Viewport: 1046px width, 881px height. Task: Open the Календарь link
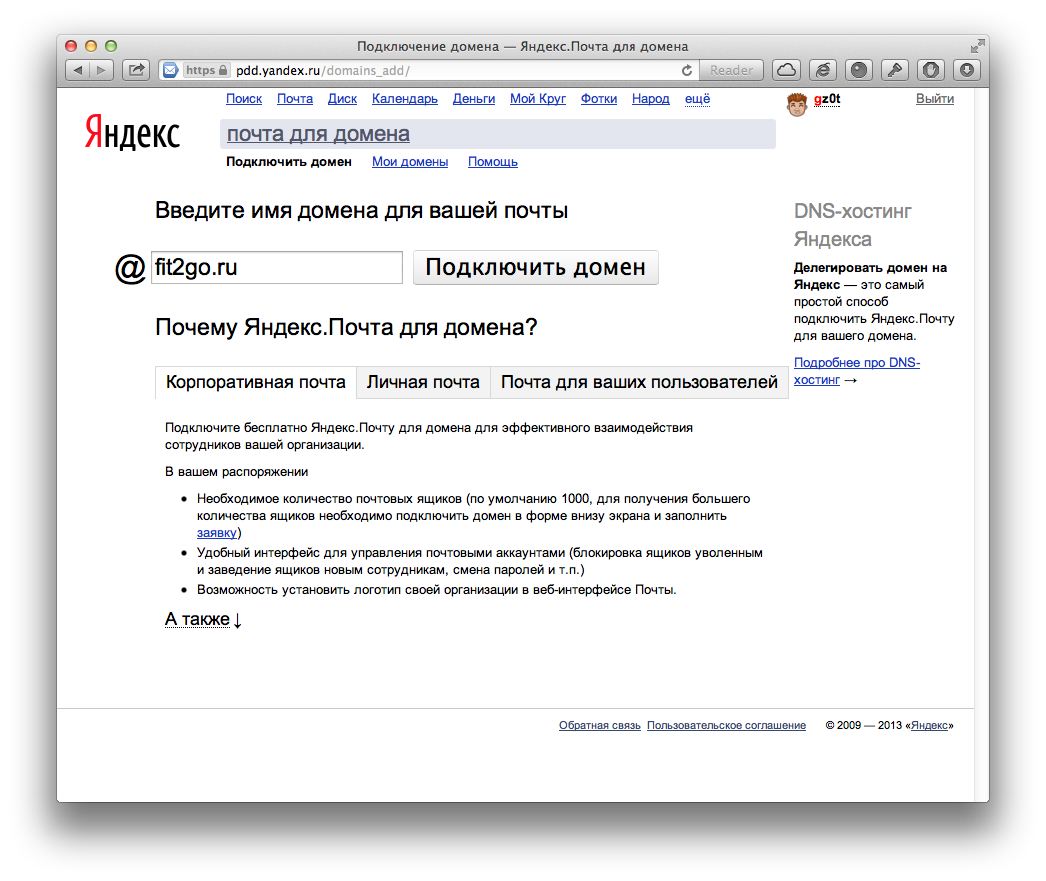tap(405, 99)
